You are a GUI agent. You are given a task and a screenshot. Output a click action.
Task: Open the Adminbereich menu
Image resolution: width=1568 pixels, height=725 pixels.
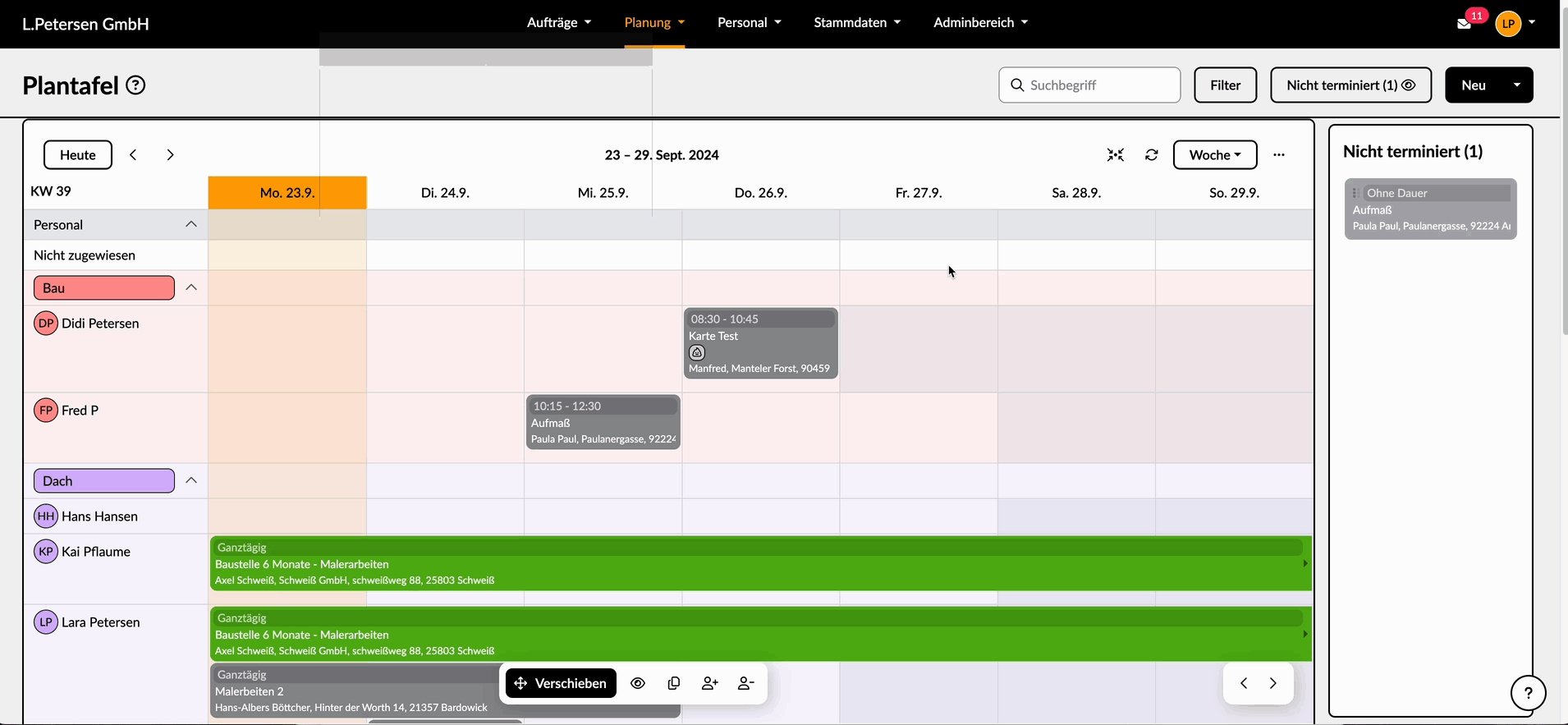pyautogui.click(x=980, y=22)
